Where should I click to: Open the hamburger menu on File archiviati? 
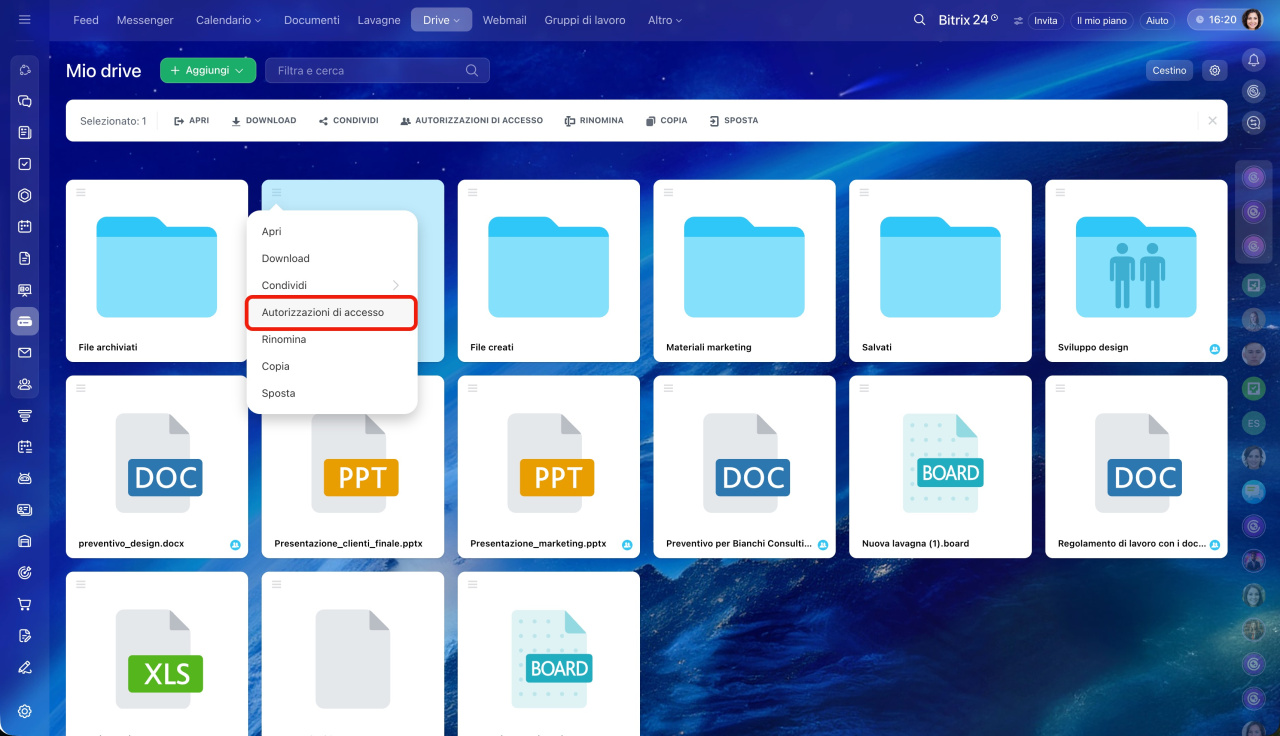click(x=81, y=192)
